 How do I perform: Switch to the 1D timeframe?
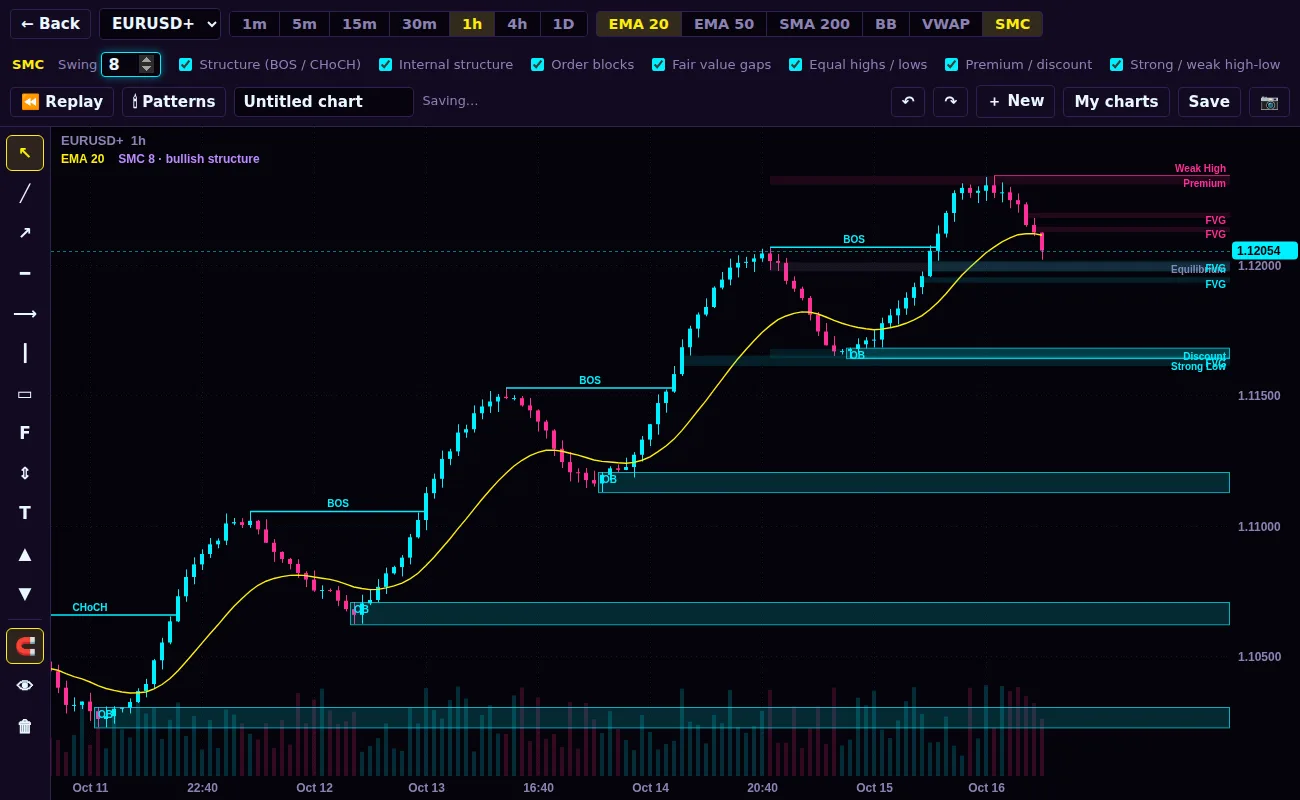564,24
